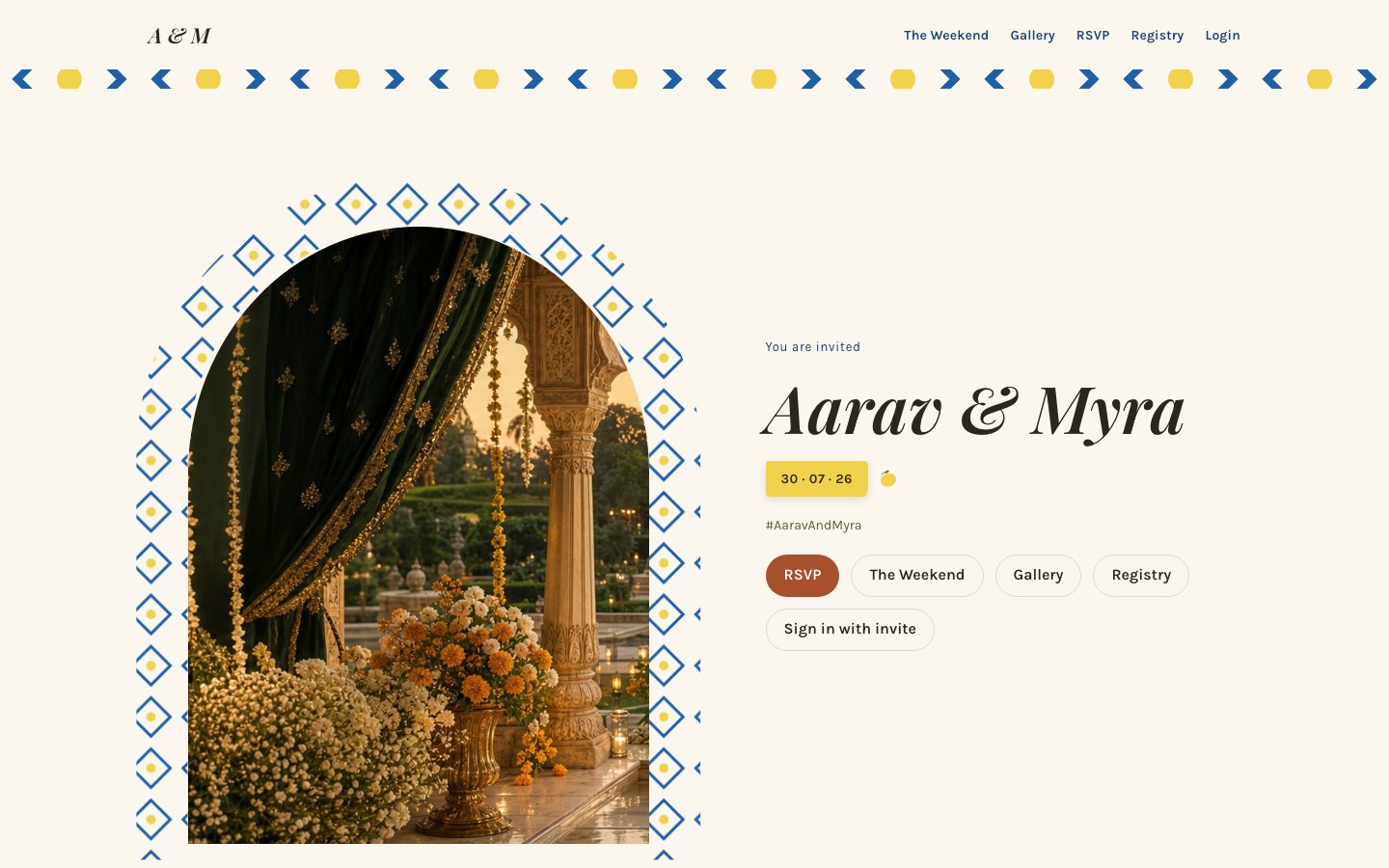Click the Login link in header
The width and height of the screenshot is (1389, 868).
pyautogui.click(x=1222, y=36)
